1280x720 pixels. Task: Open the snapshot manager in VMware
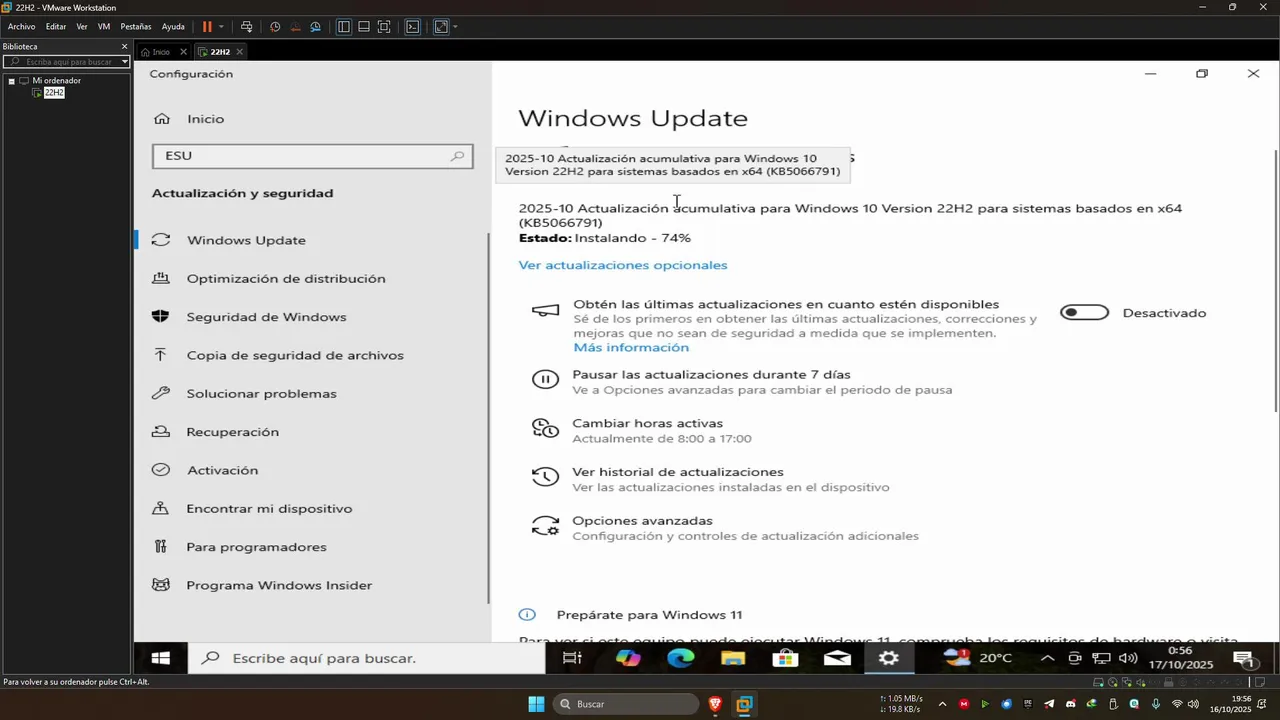pyautogui.click(x=315, y=27)
